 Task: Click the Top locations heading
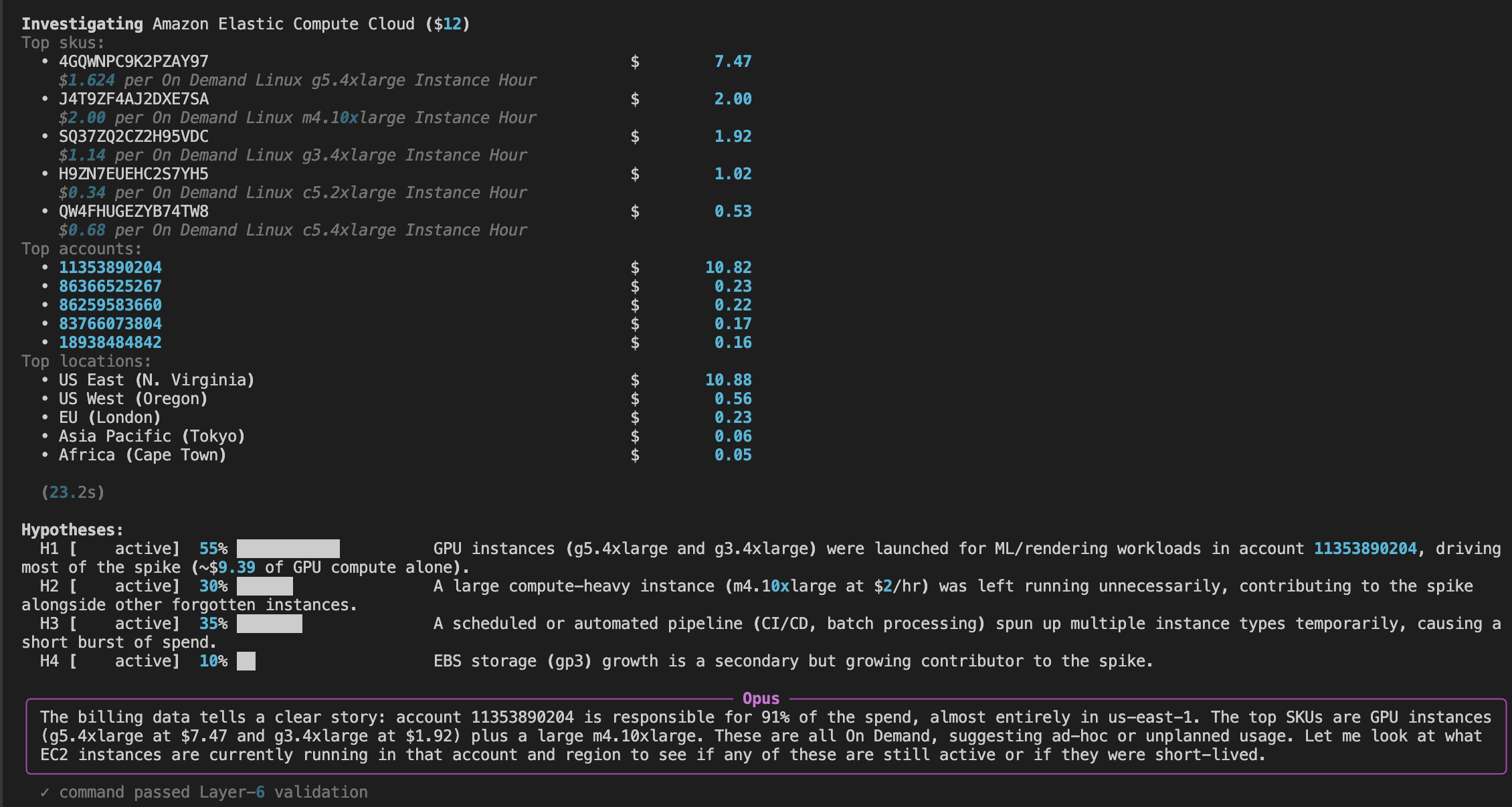coord(86,361)
